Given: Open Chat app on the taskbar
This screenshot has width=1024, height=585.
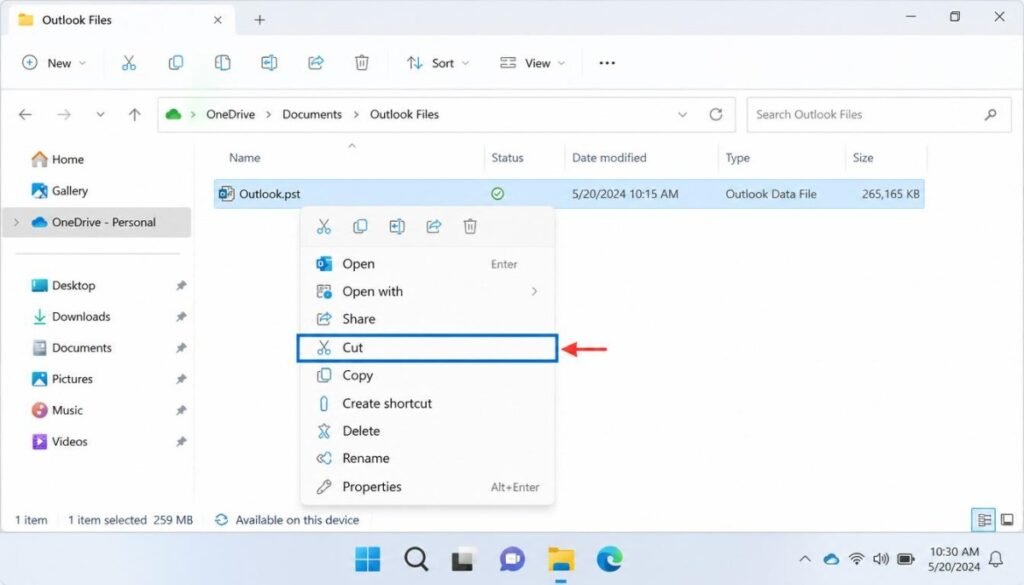Looking at the screenshot, I should pyautogui.click(x=512, y=560).
